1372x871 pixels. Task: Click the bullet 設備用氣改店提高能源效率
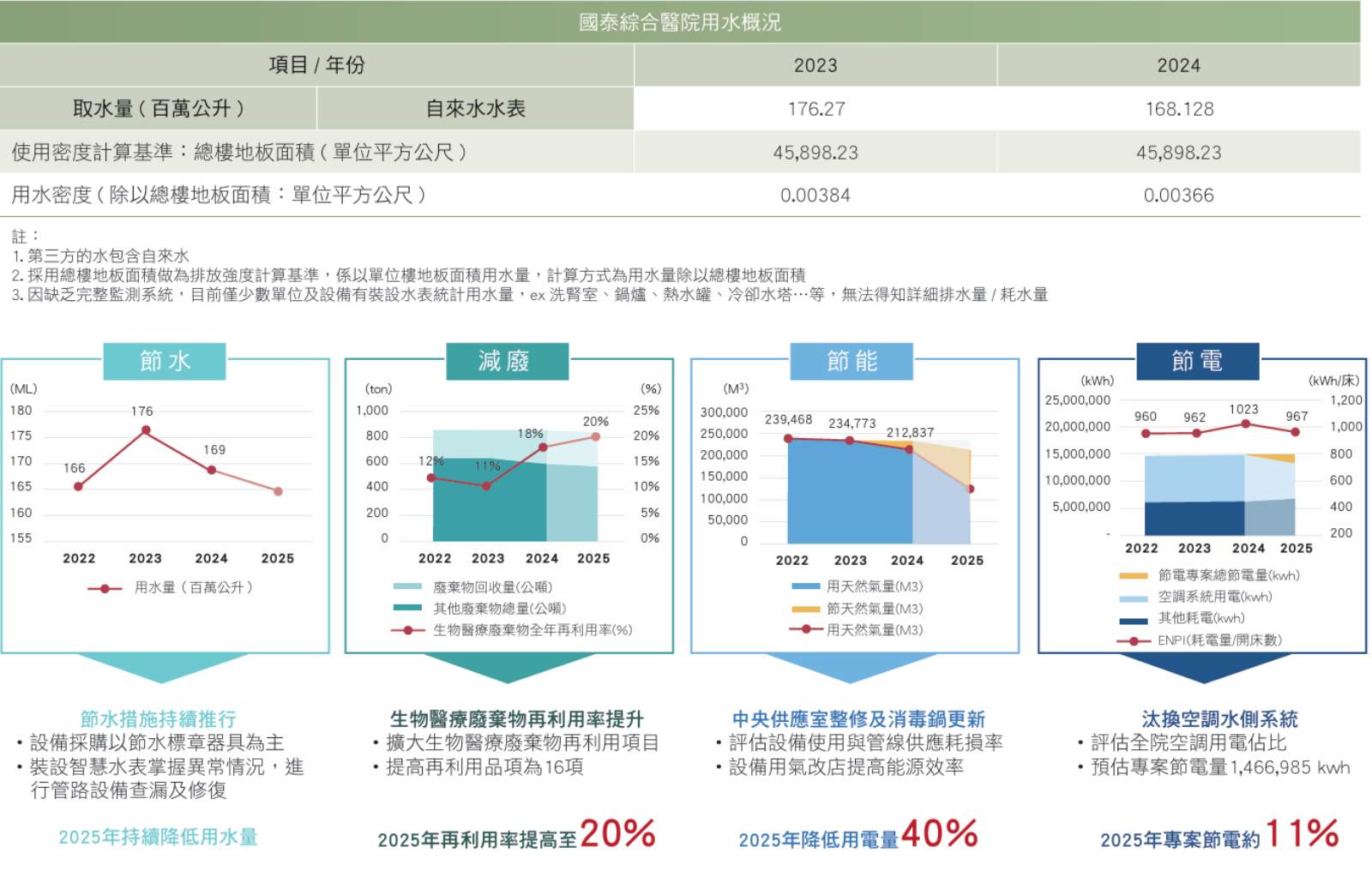coord(840,766)
